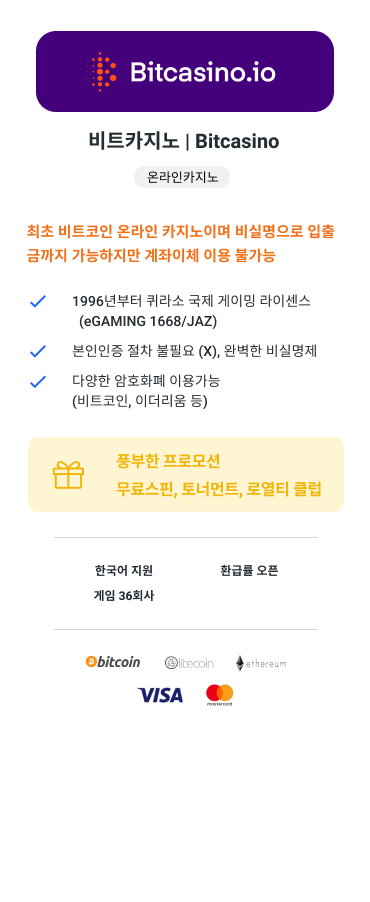Click the 무료스핀, 토너먼트, 로열티 클럽 text
The image size is (370, 902).
coord(219,489)
